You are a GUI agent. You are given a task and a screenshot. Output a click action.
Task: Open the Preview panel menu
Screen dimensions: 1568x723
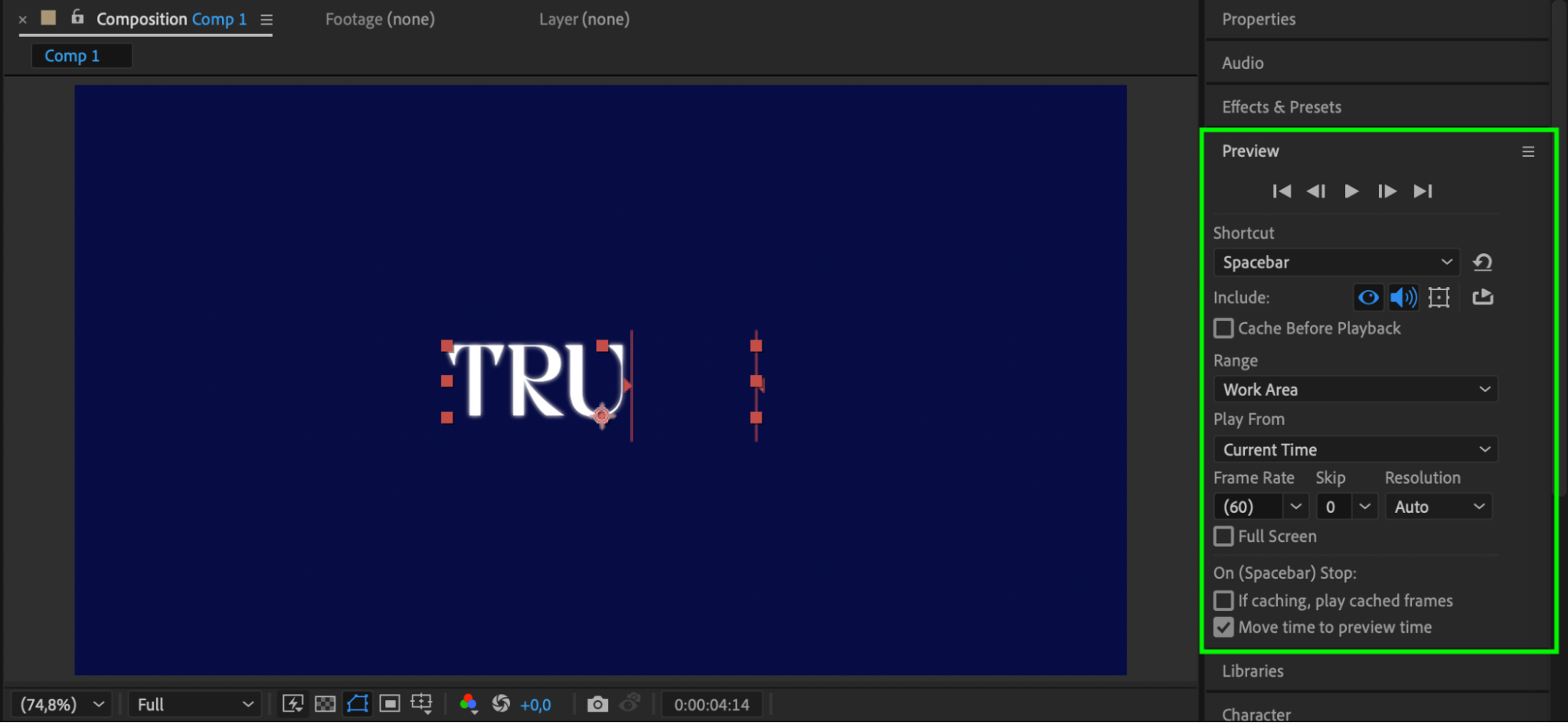(1528, 151)
